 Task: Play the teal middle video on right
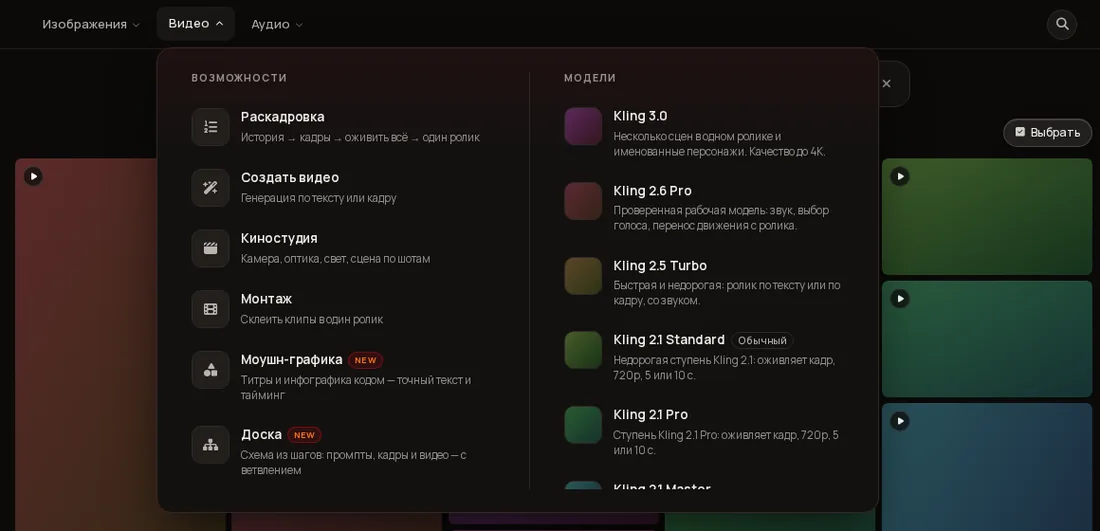900,299
